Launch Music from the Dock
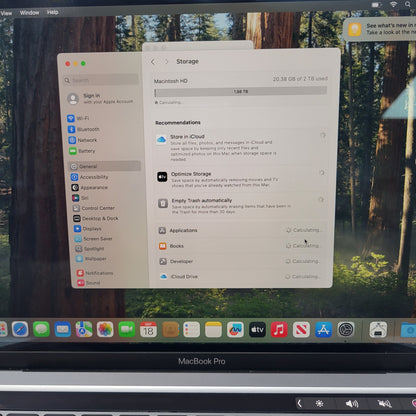This screenshot has width=416, height=416. [279, 330]
